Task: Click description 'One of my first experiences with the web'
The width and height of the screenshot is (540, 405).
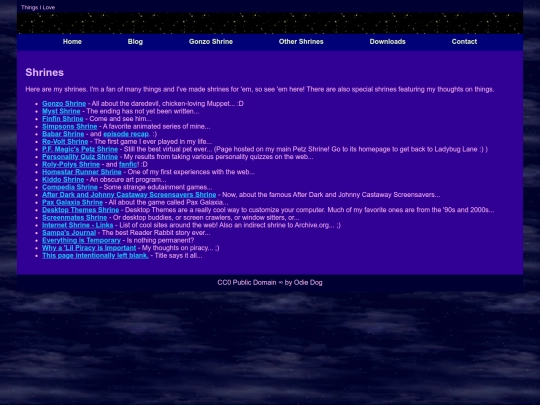Action: (x=191, y=172)
